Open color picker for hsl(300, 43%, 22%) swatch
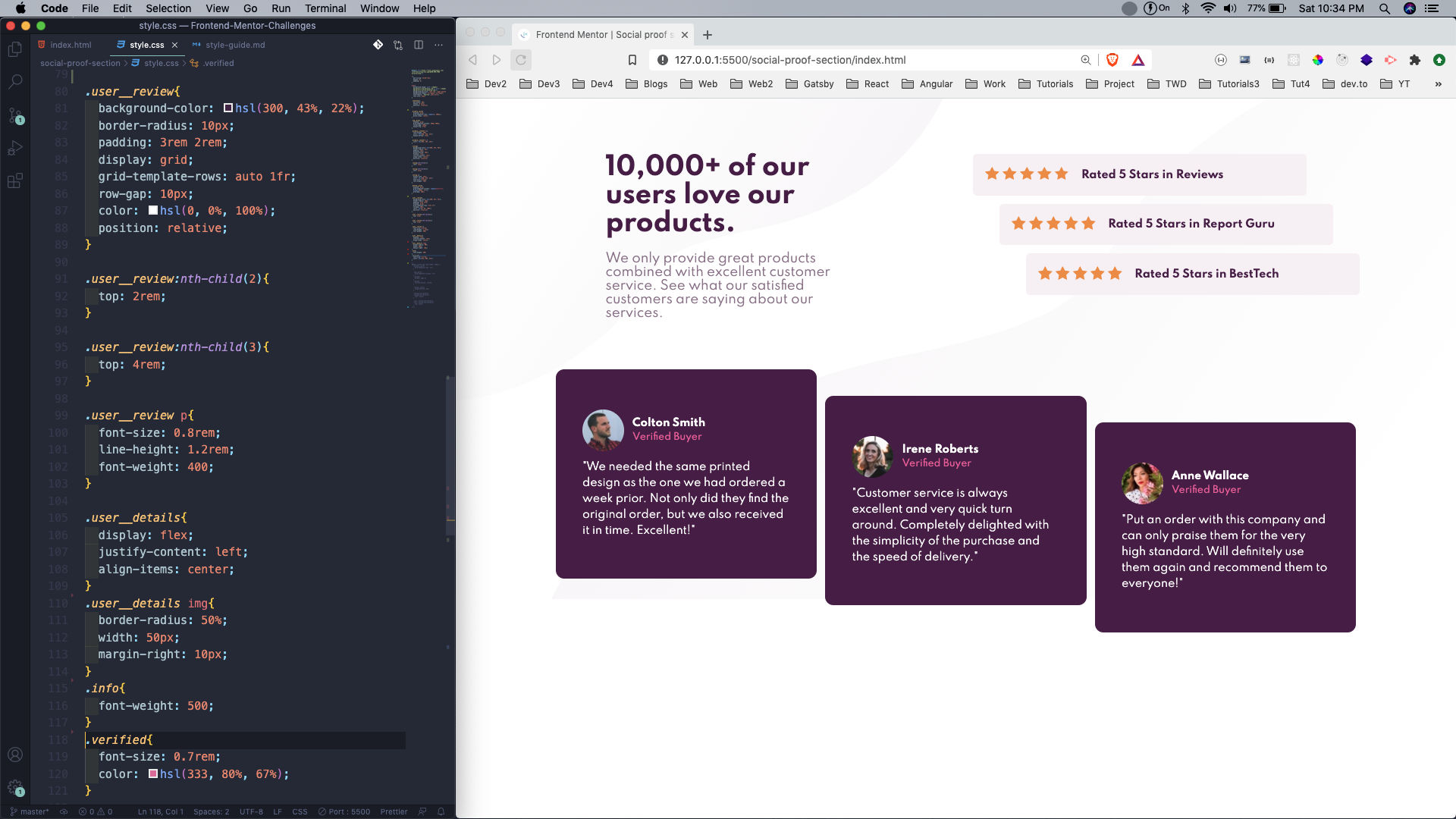This screenshot has width=1456, height=819. (x=227, y=108)
